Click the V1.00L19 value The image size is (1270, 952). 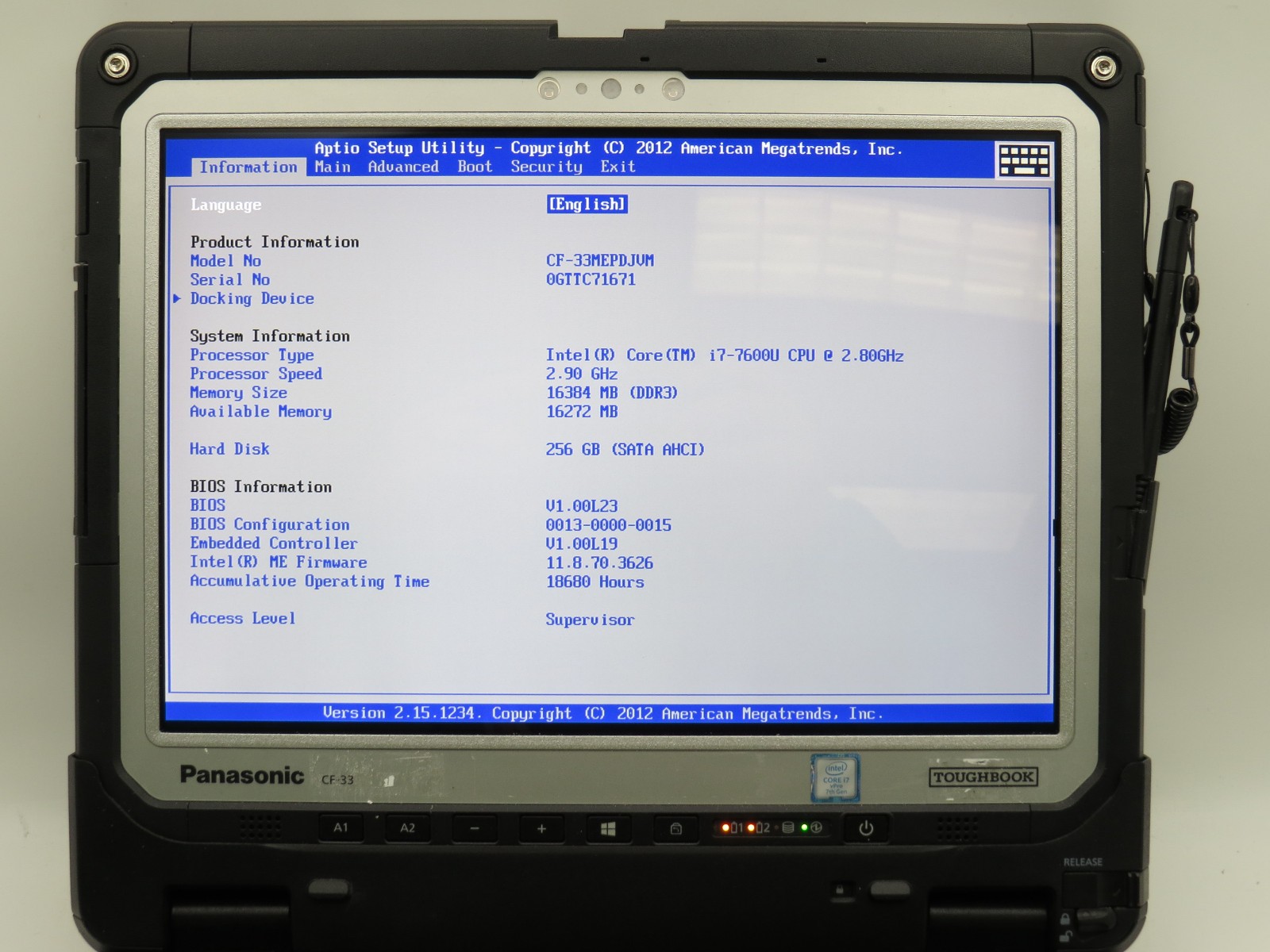click(x=582, y=544)
